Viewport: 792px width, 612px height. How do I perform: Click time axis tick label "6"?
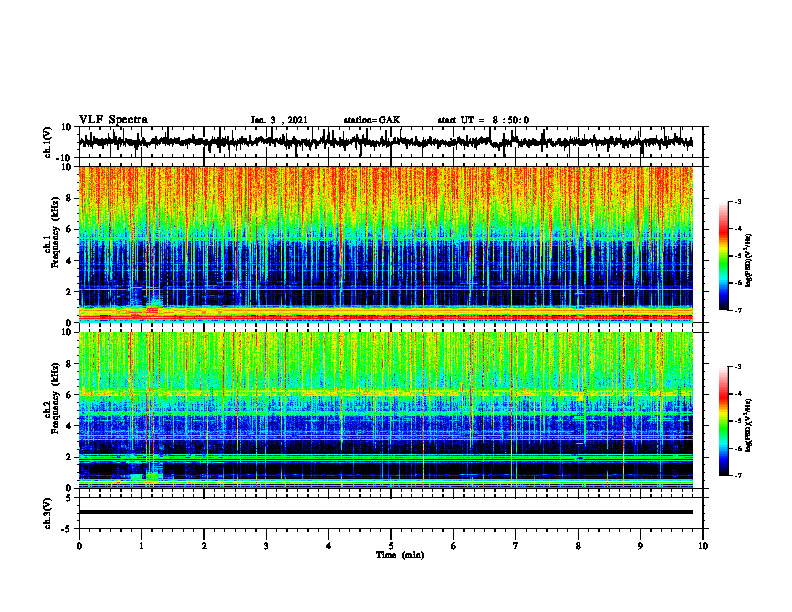tap(454, 546)
